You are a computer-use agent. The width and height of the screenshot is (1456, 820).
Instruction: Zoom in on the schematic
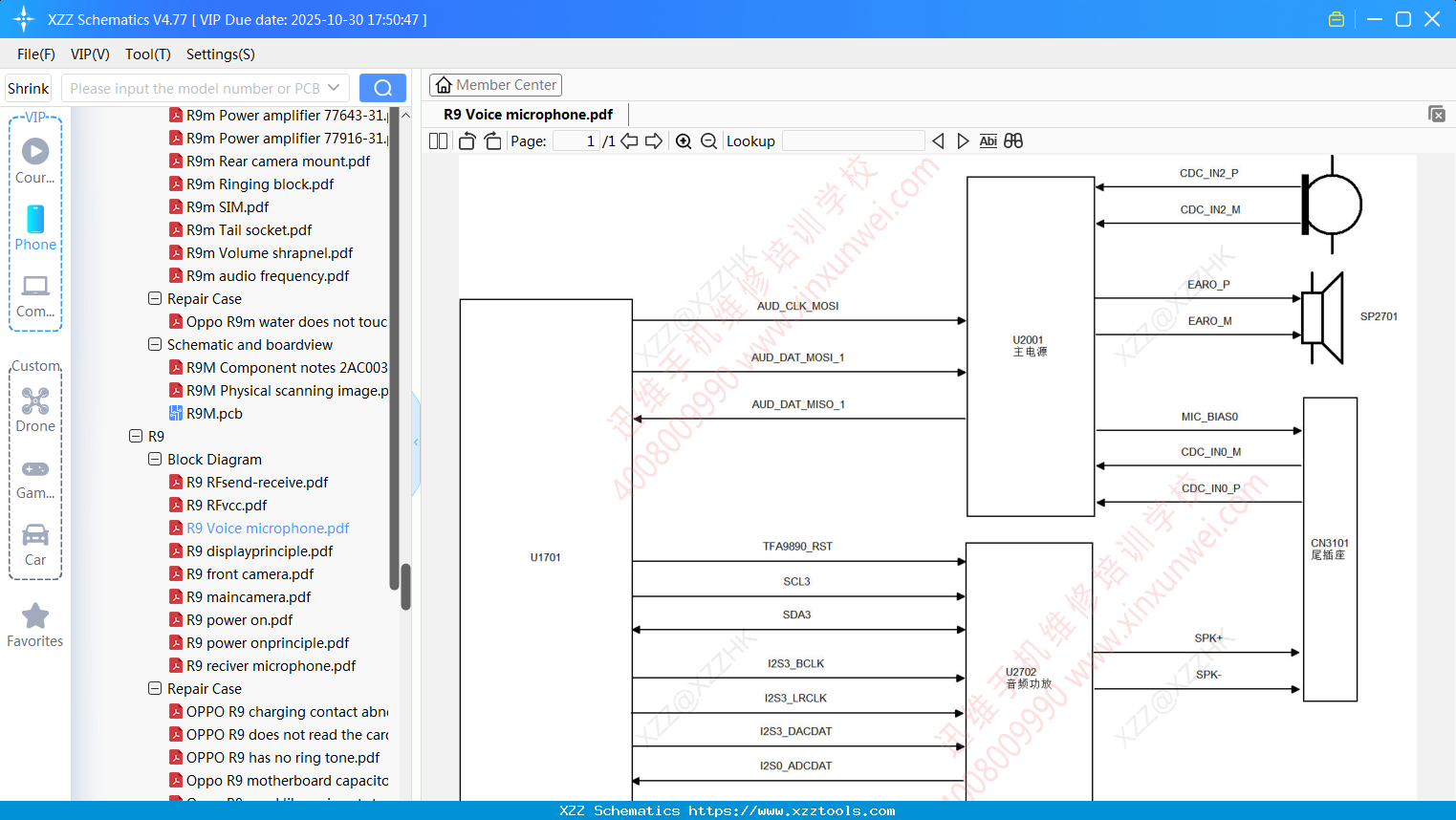(x=684, y=140)
